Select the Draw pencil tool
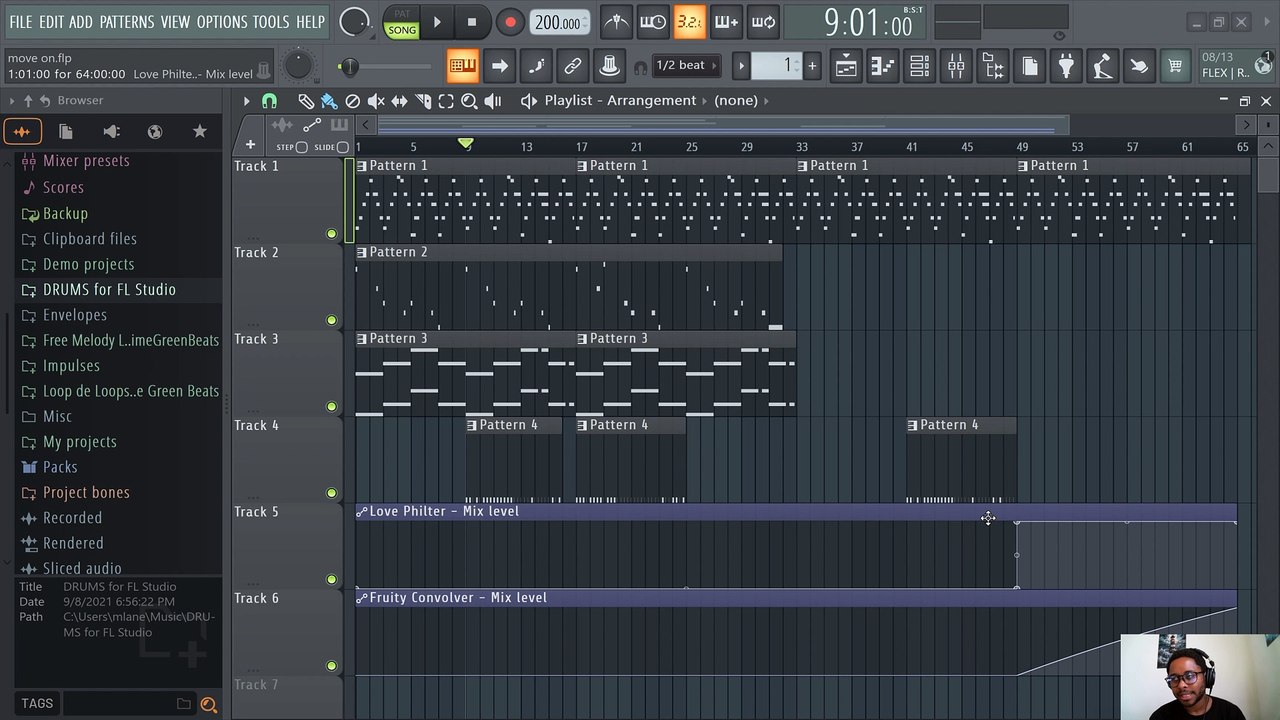 (x=306, y=101)
